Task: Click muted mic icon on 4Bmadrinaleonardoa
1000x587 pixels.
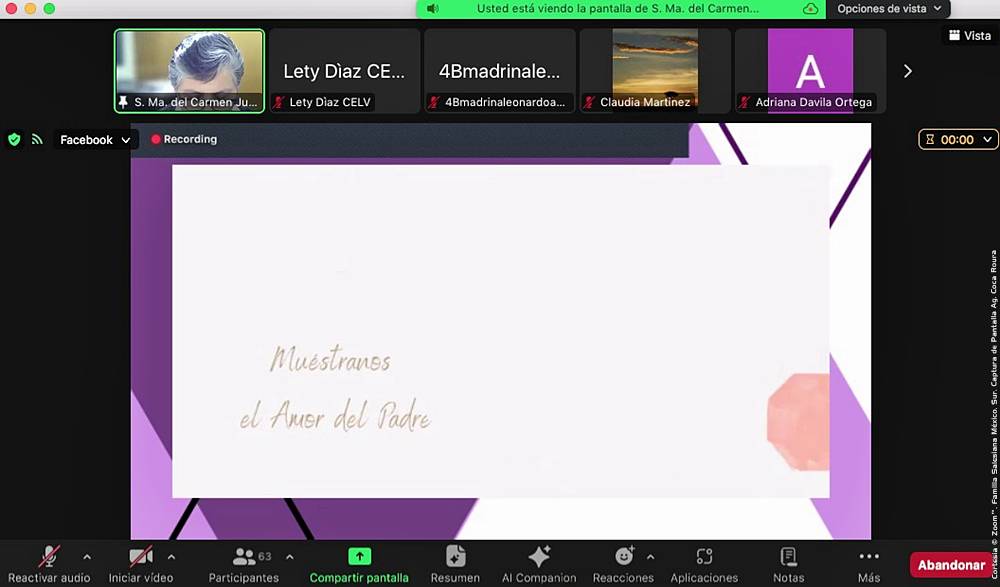Action: coord(434,102)
